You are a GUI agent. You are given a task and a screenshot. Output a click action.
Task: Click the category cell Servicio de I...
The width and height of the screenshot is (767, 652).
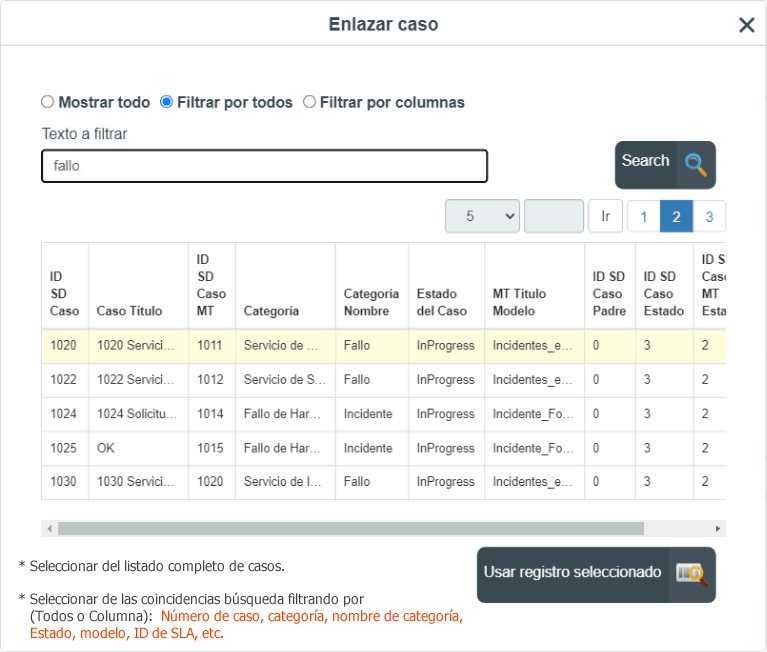tap(283, 482)
